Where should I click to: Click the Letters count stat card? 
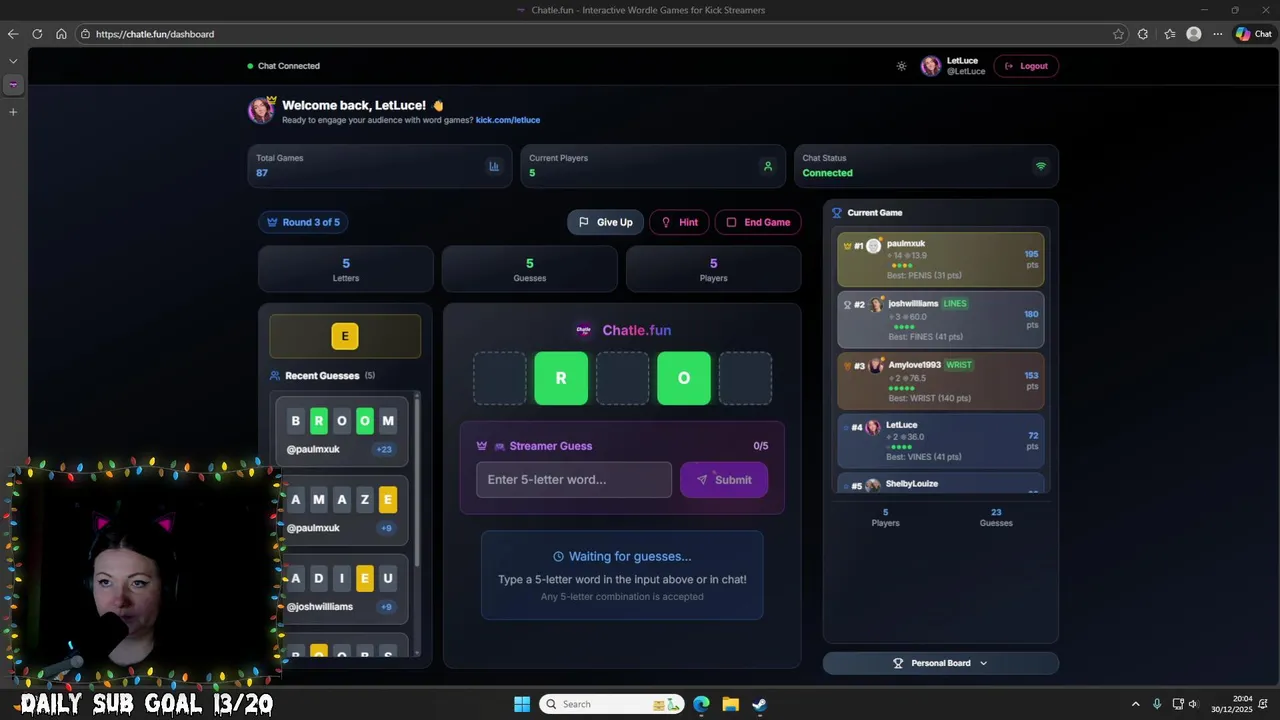(x=346, y=269)
